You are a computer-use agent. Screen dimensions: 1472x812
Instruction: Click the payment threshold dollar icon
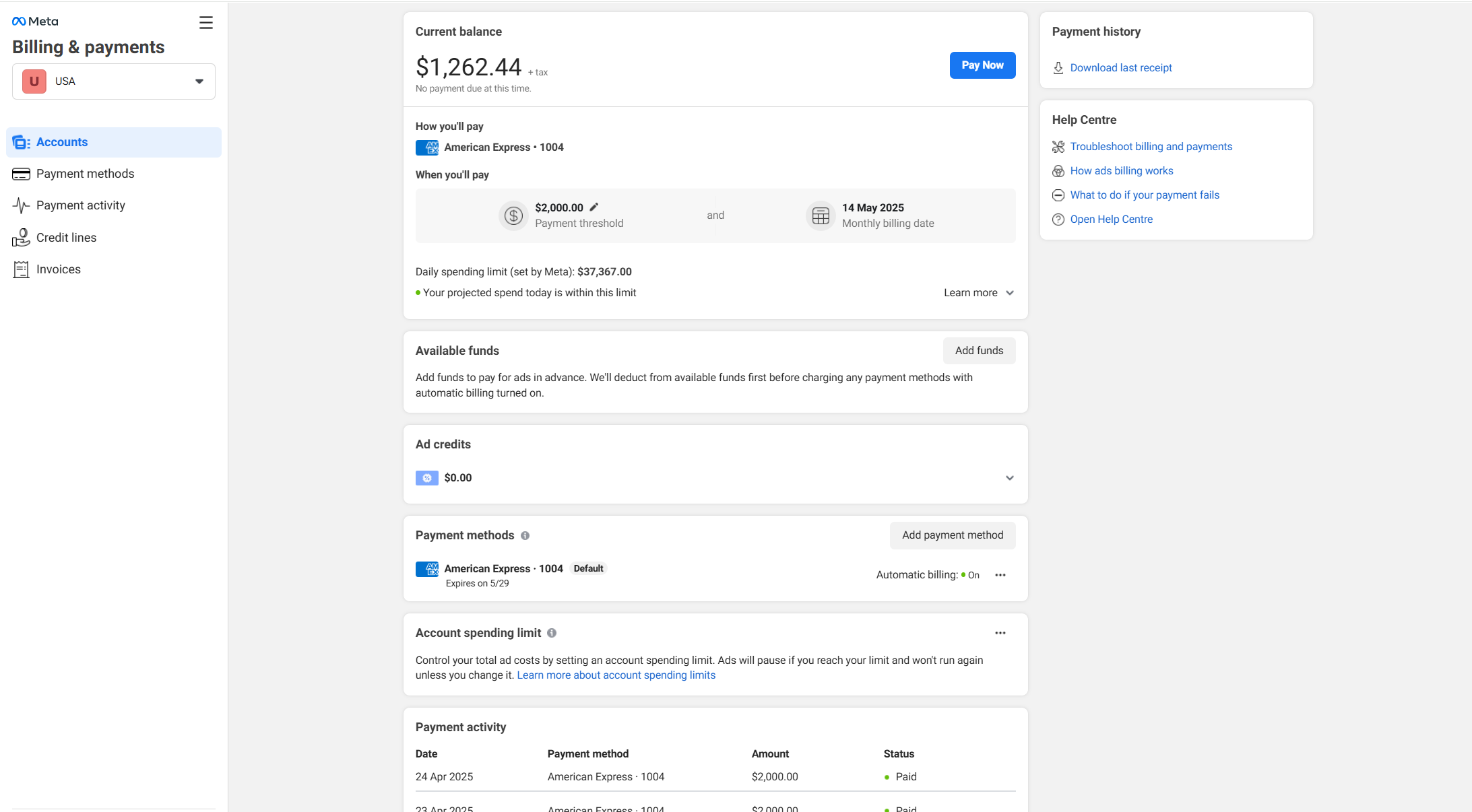(x=513, y=216)
